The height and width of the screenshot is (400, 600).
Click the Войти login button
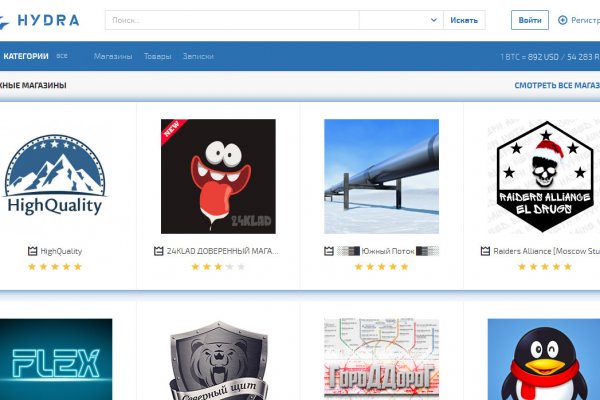pos(530,20)
